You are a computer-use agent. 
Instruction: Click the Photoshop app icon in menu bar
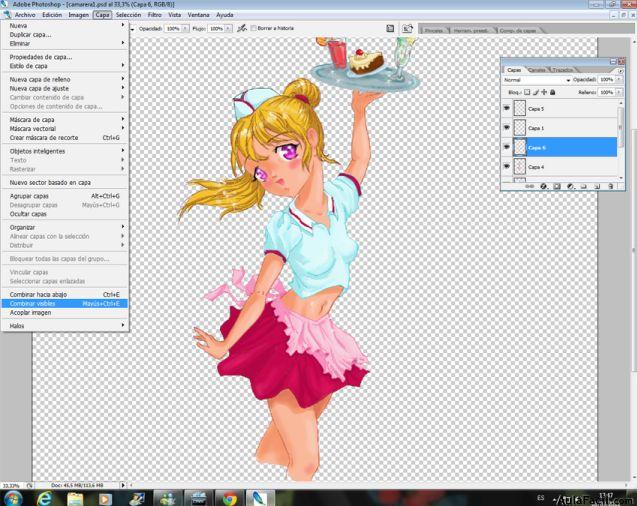(6, 15)
